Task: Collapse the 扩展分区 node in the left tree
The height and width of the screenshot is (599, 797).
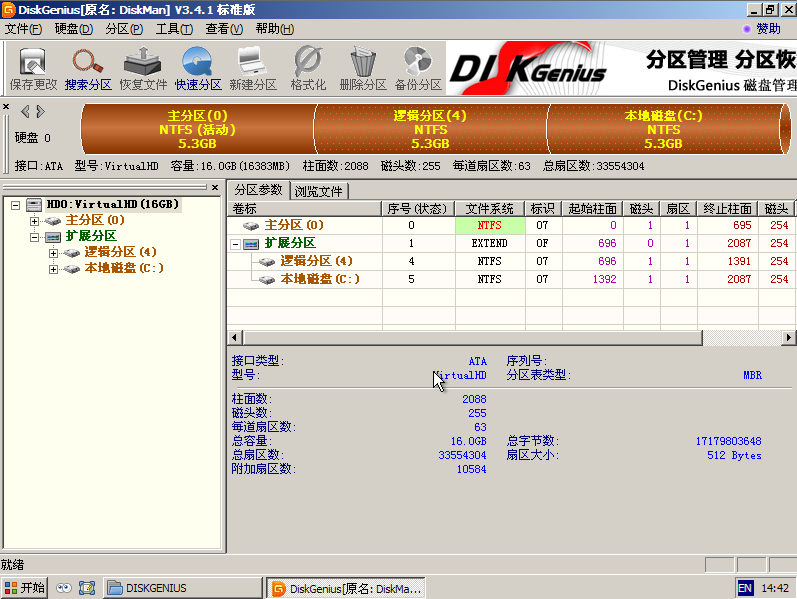Action: [x=34, y=237]
